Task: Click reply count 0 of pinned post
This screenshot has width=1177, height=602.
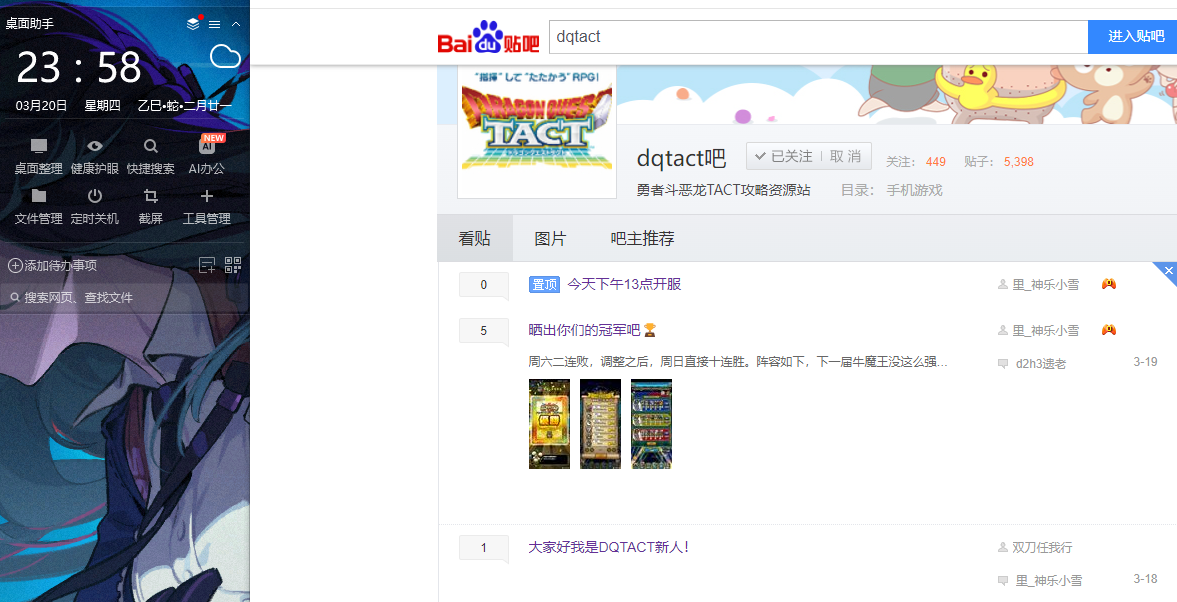Action: tap(483, 285)
